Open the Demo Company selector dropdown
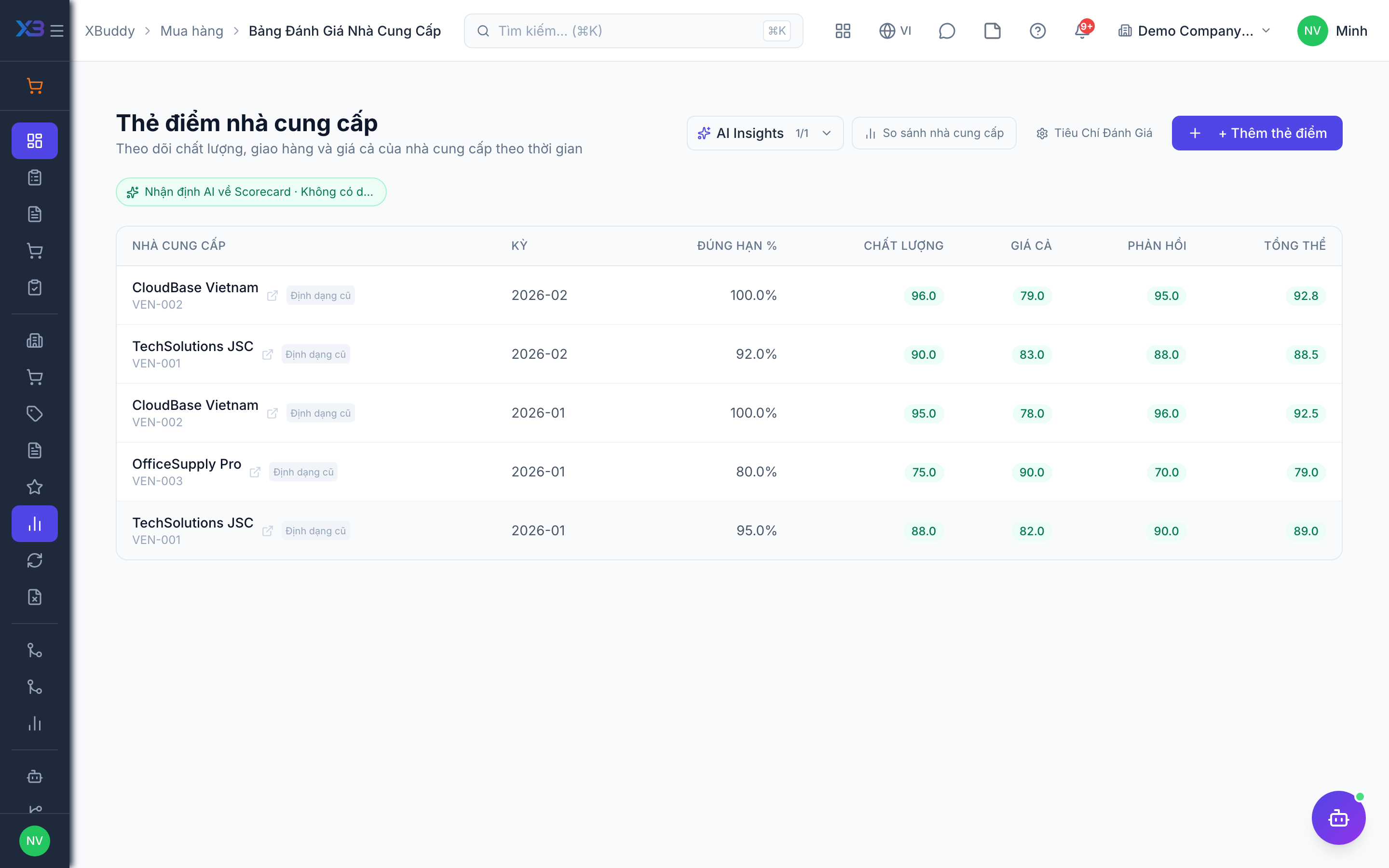 point(1195,30)
